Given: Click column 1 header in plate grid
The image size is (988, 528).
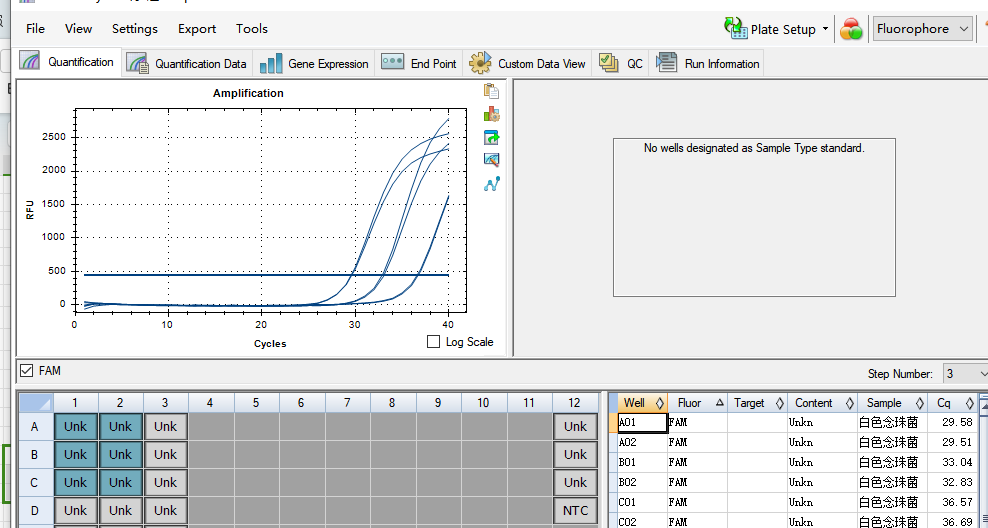Looking at the screenshot, I should pos(76,403).
